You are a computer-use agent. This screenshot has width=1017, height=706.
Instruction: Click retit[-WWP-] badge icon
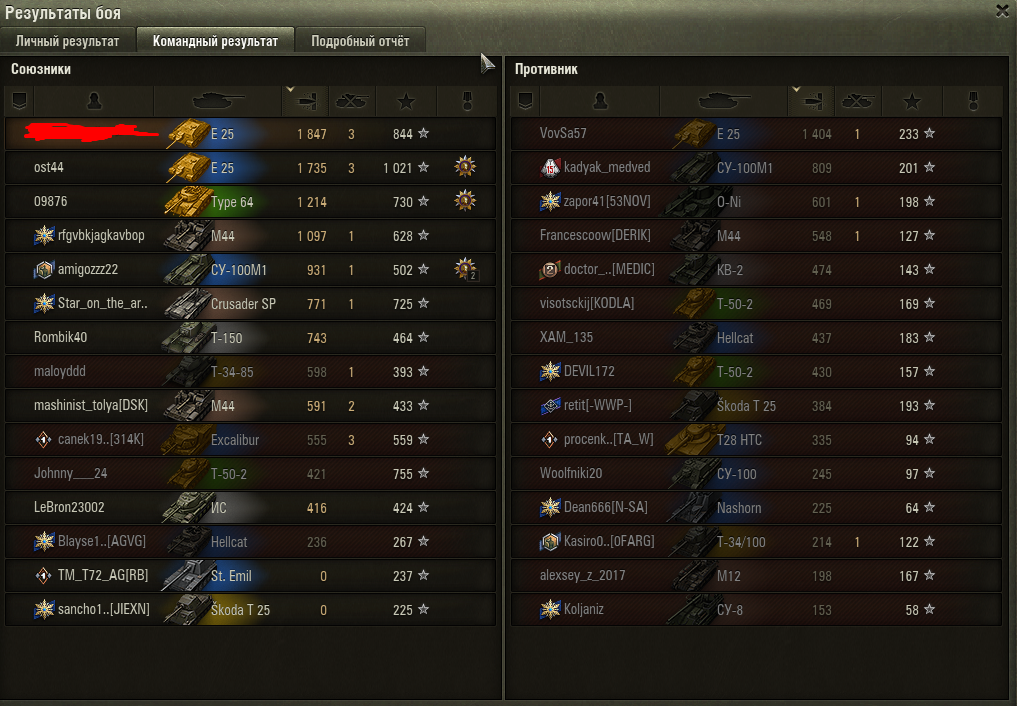pos(550,405)
